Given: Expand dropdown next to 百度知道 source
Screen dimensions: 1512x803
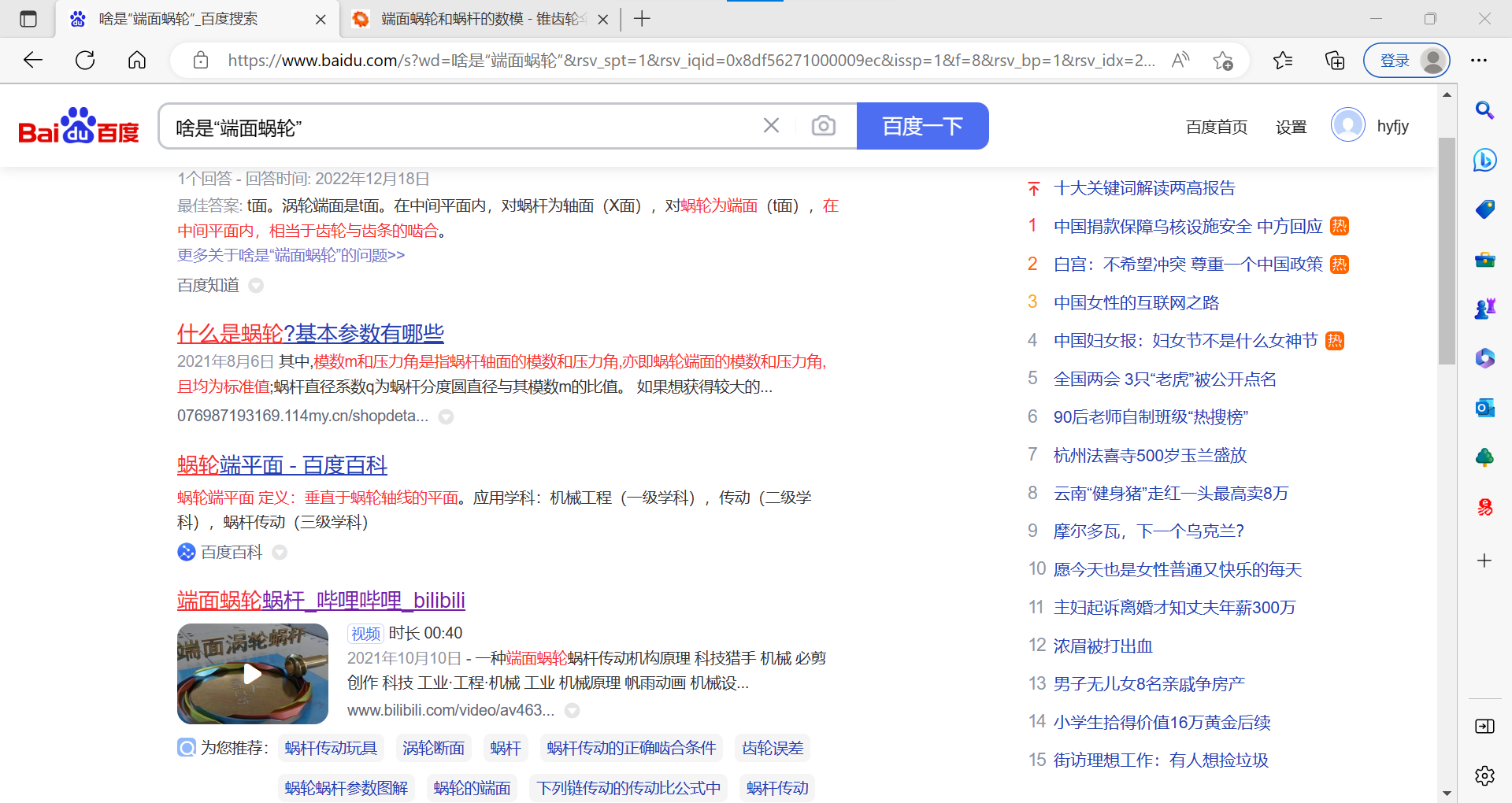Looking at the screenshot, I should click(256, 285).
